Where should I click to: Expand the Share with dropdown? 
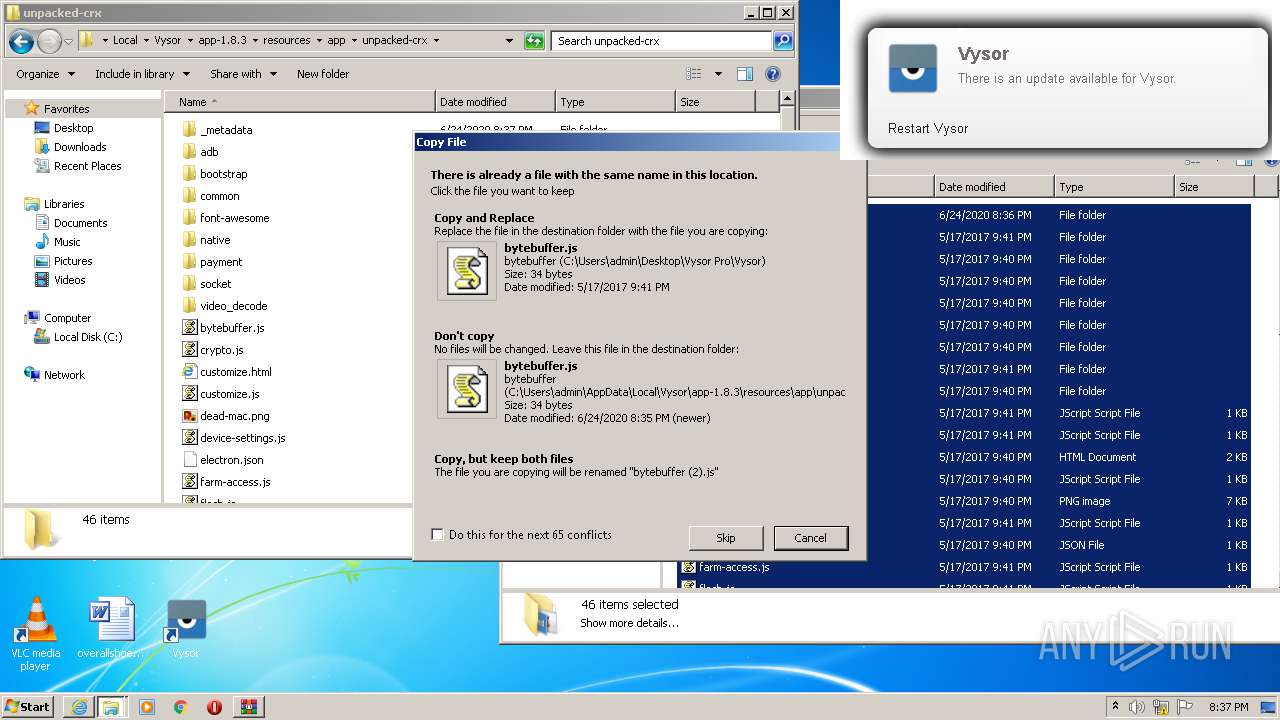pos(243,74)
